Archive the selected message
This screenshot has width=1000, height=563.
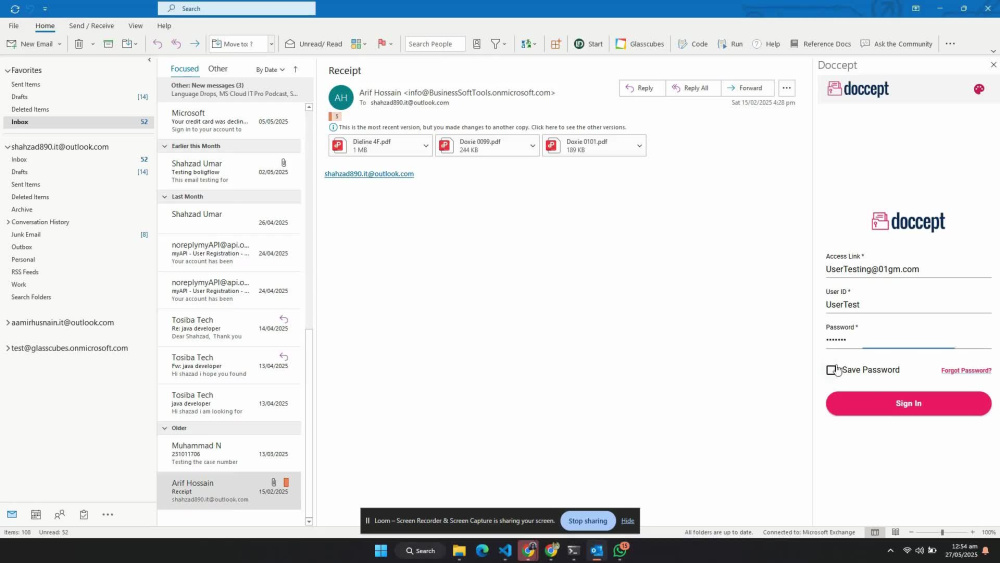click(108, 44)
